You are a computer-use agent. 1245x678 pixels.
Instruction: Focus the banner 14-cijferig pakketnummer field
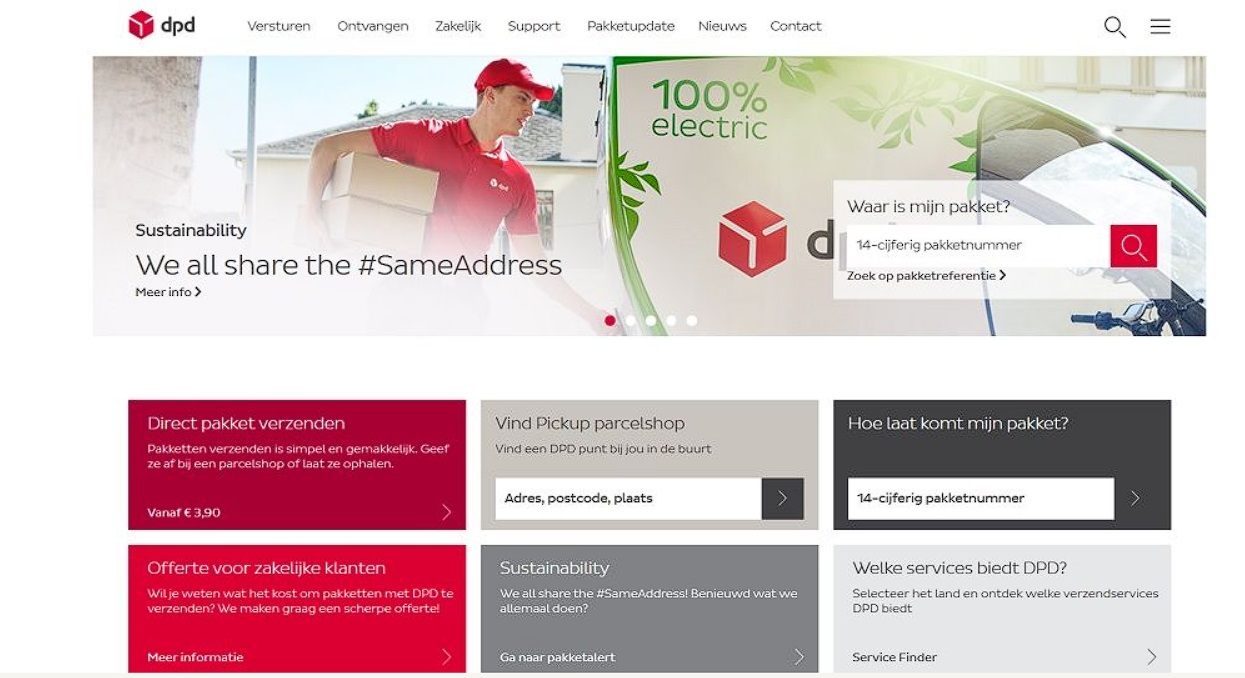click(978, 246)
